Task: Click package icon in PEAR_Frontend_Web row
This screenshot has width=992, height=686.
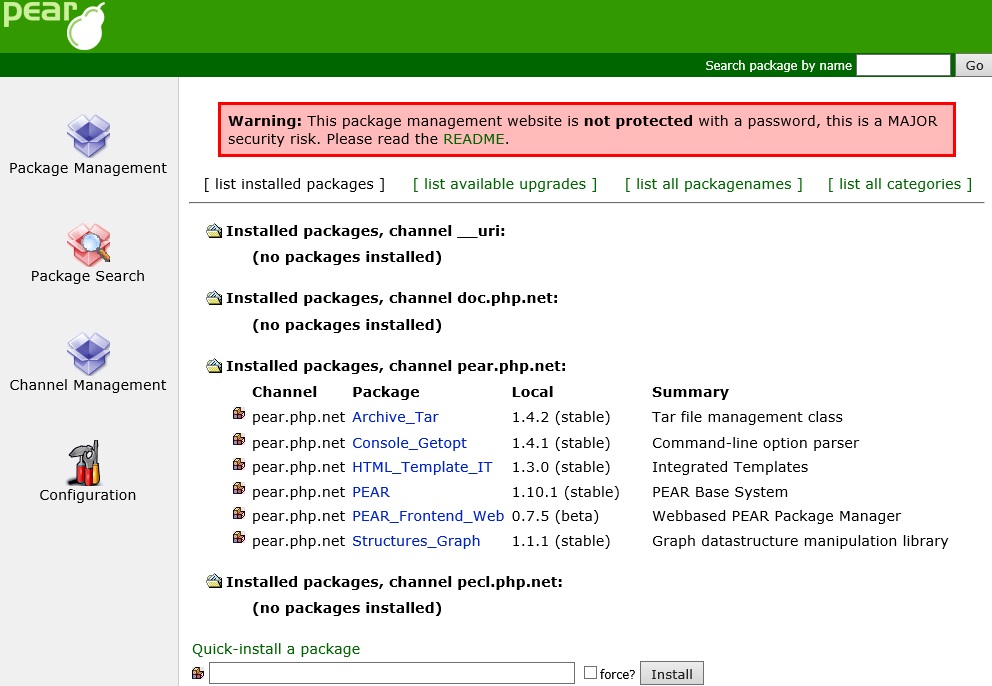Action: (239, 513)
